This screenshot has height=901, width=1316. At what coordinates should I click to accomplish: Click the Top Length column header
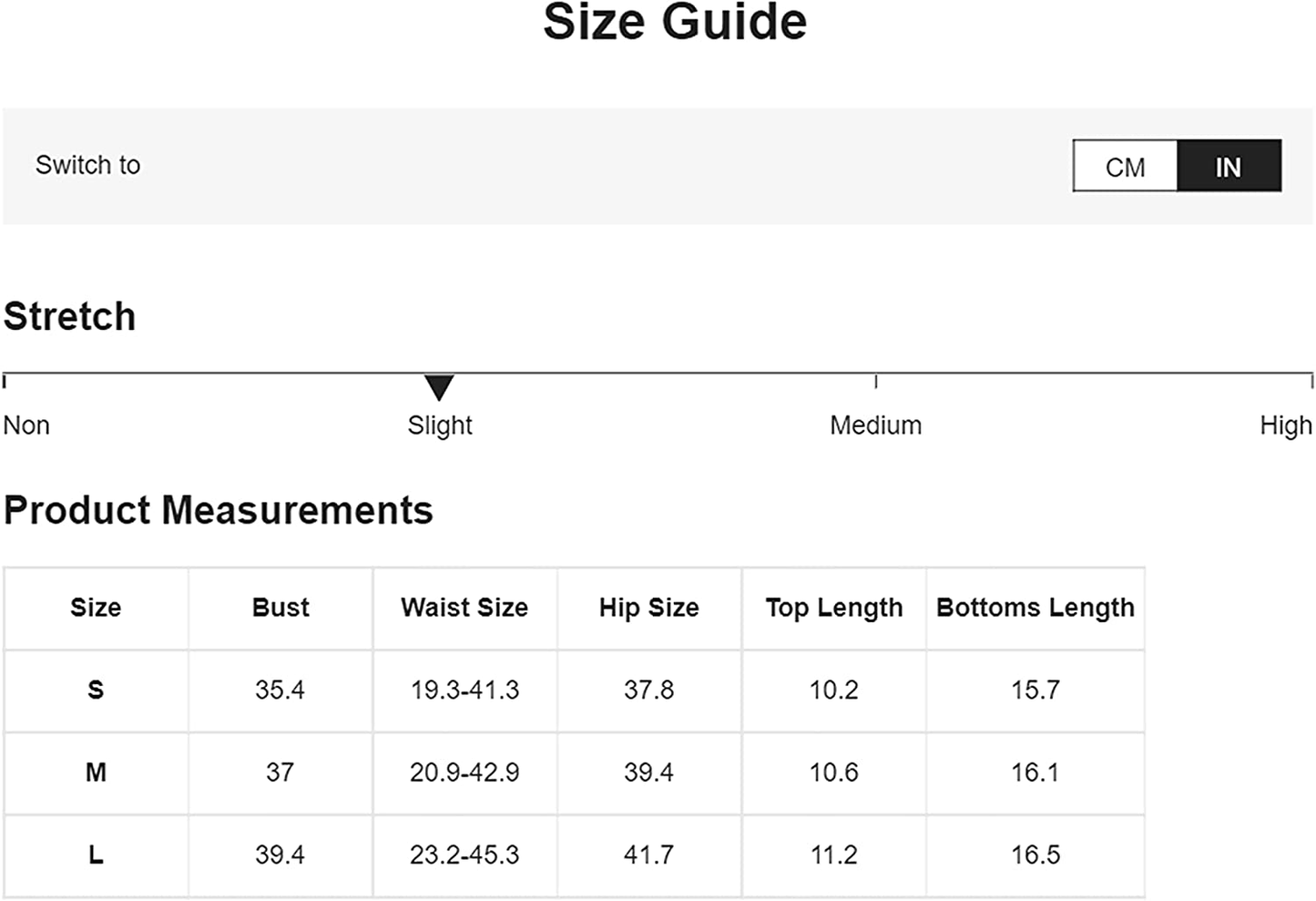834,608
